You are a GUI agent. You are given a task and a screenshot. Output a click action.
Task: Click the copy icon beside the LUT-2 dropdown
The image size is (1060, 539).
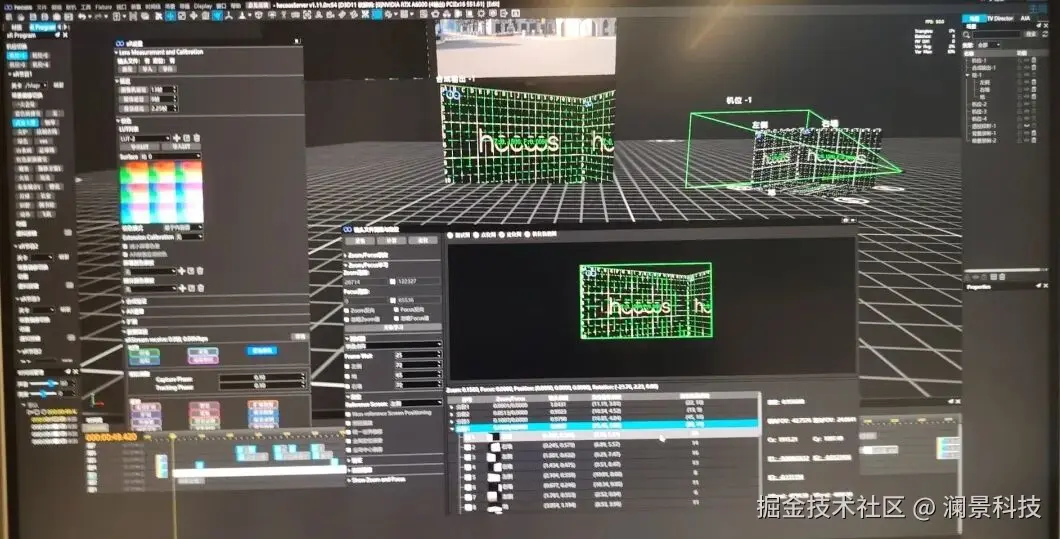coord(187,138)
